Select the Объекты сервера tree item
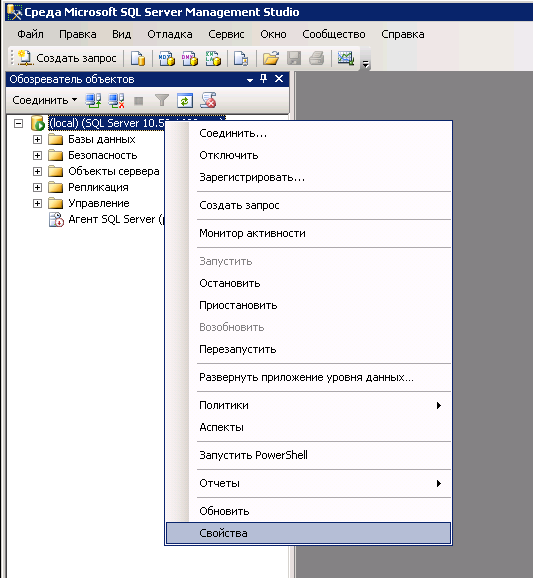The width and height of the screenshot is (533, 578). tap(114, 171)
